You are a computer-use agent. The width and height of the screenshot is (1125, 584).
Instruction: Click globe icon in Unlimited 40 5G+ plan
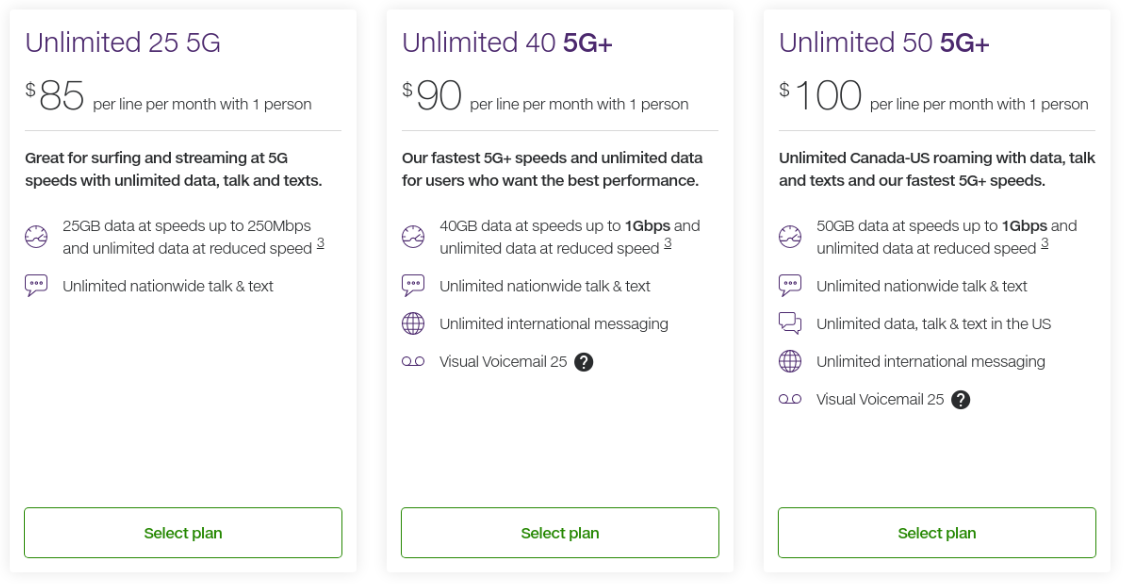(x=413, y=324)
